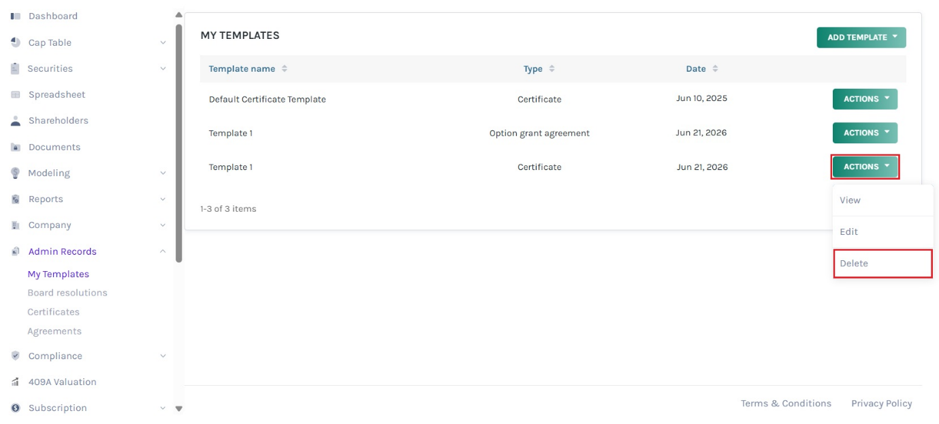
Task: Sort by Template name column arrows
Action: click(284, 69)
